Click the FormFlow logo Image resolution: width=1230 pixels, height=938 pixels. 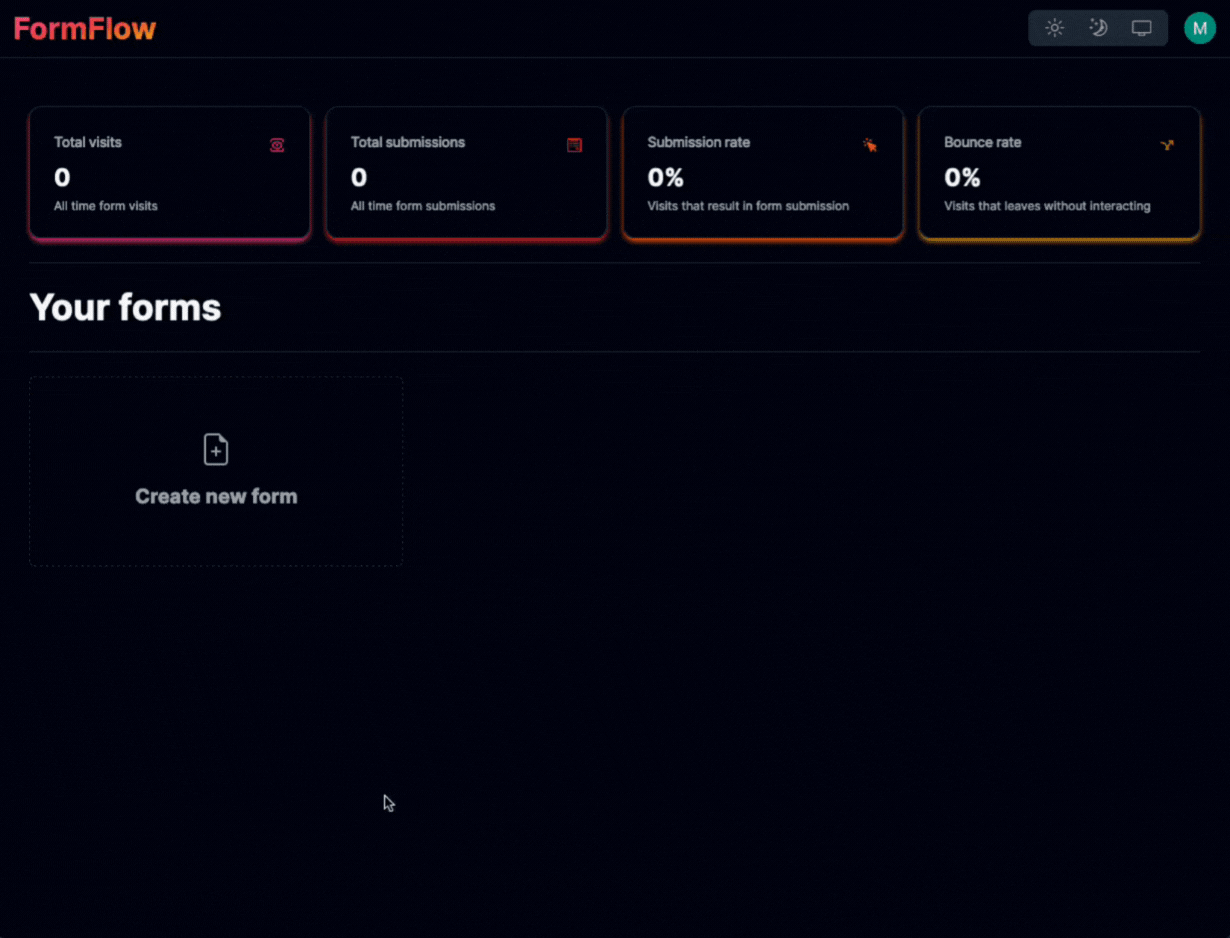point(85,29)
